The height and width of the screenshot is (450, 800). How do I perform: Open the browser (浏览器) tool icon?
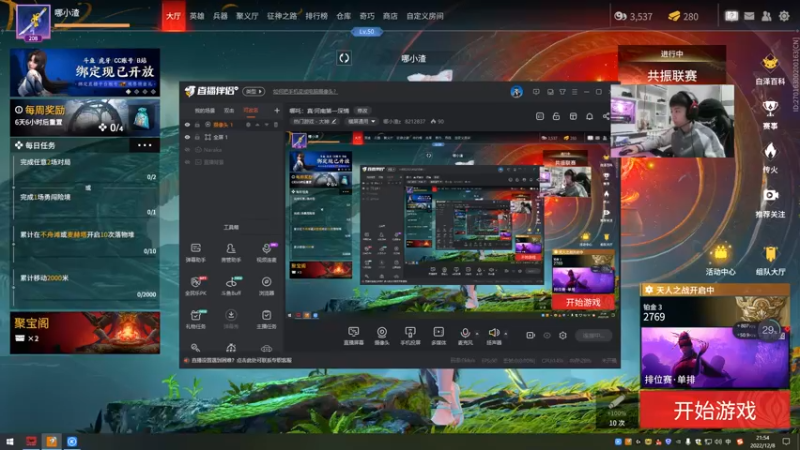point(266,286)
